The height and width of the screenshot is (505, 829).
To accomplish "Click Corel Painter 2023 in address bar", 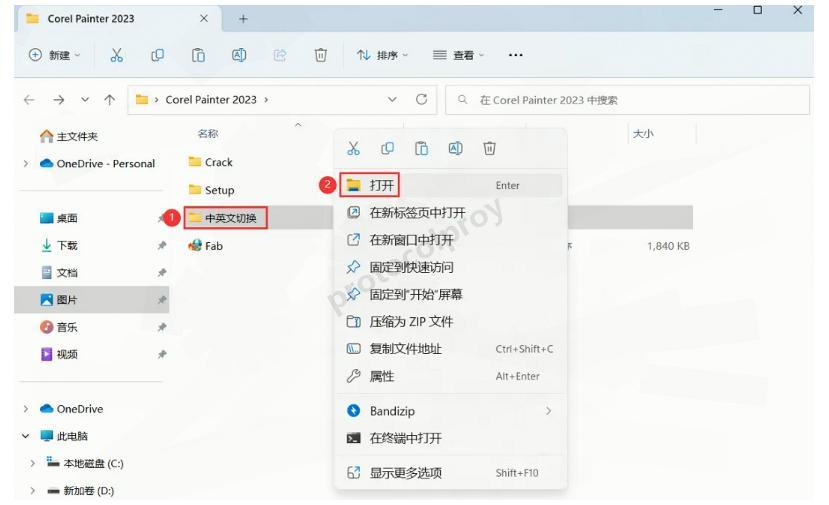I will 211,99.
